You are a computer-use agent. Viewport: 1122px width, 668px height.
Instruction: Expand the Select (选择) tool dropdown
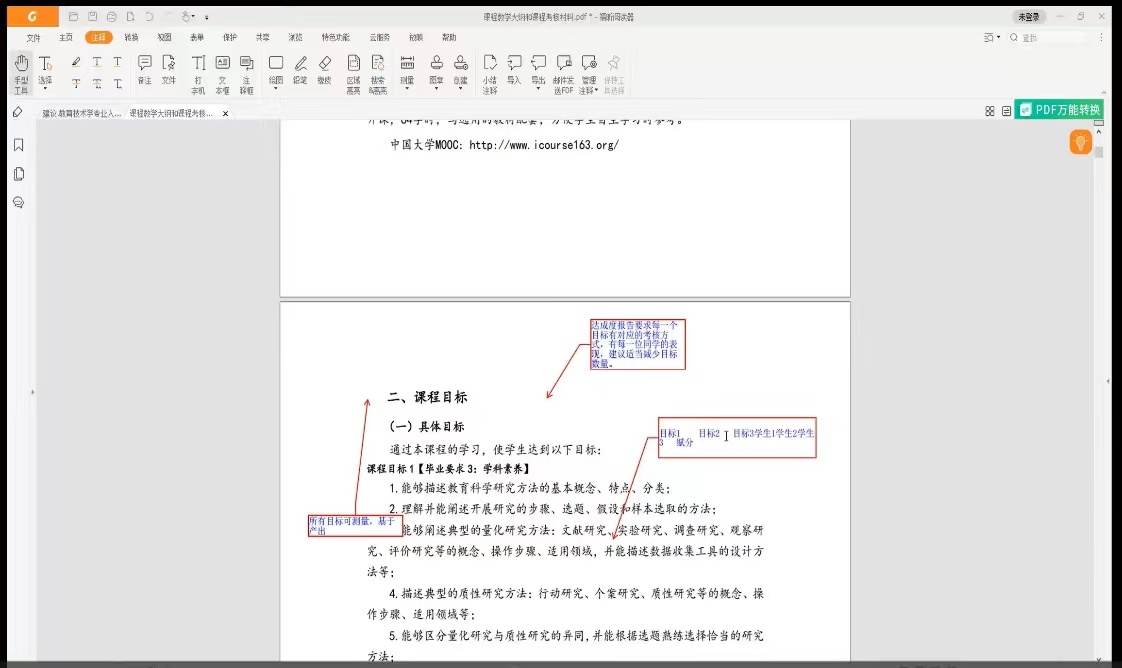pos(45,85)
